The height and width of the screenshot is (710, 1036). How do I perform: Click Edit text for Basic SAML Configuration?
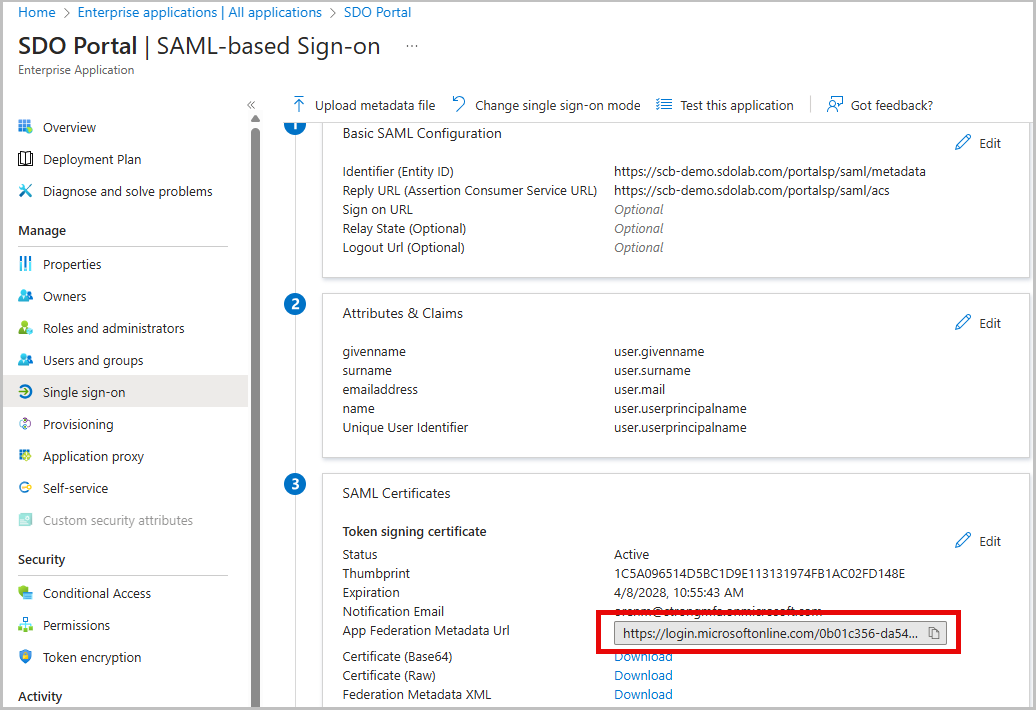click(990, 143)
